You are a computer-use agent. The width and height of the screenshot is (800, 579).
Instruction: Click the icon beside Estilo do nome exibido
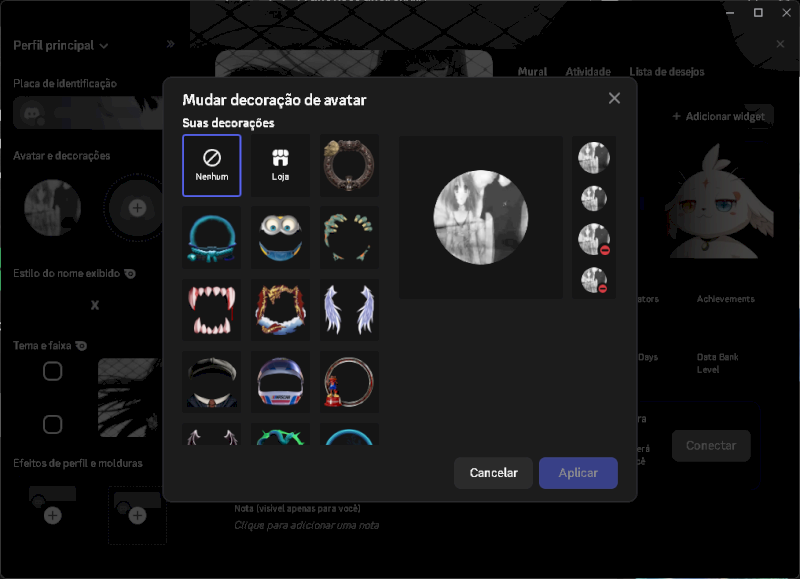(131, 274)
